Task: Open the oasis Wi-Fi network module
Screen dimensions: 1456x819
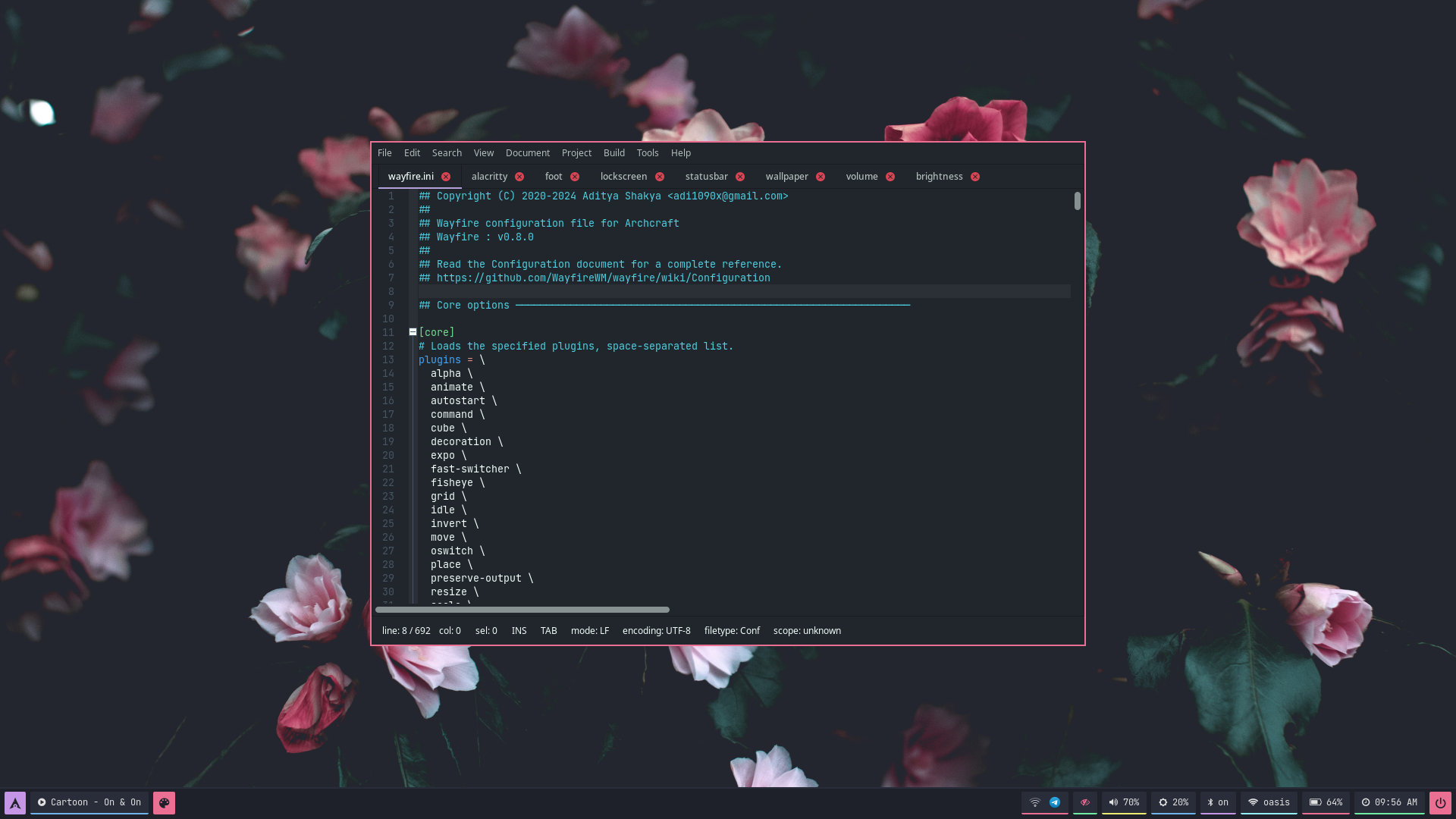Action: tap(1269, 802)
